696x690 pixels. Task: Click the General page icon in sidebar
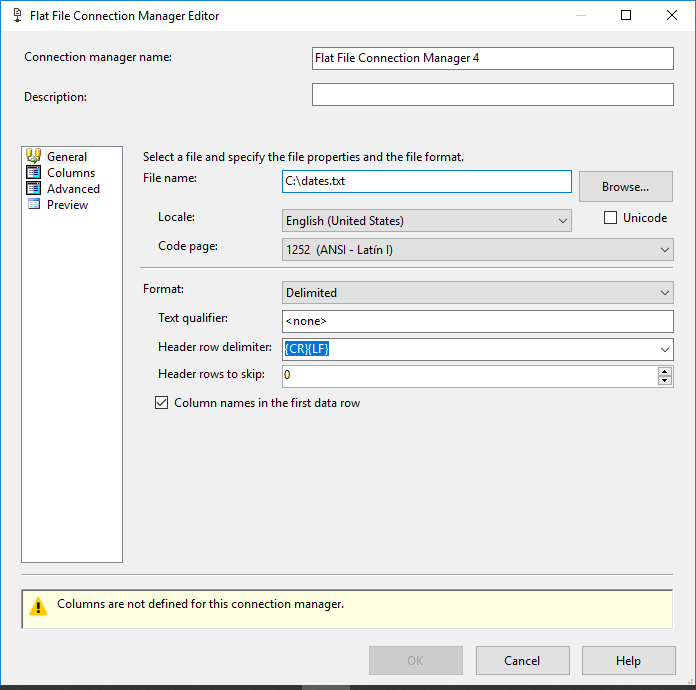coord(34,156)
